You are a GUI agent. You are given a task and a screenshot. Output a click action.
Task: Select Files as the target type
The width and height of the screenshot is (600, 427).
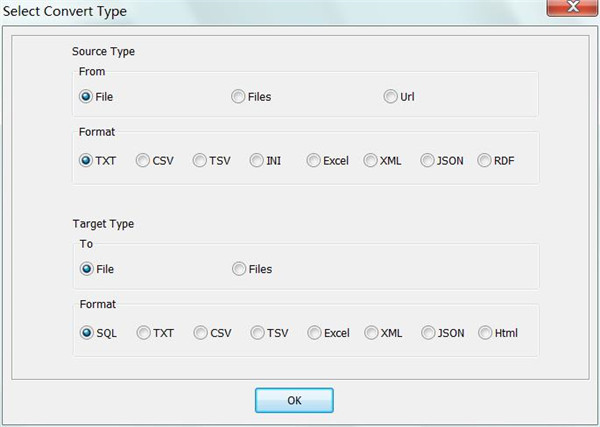pos(239,269)
